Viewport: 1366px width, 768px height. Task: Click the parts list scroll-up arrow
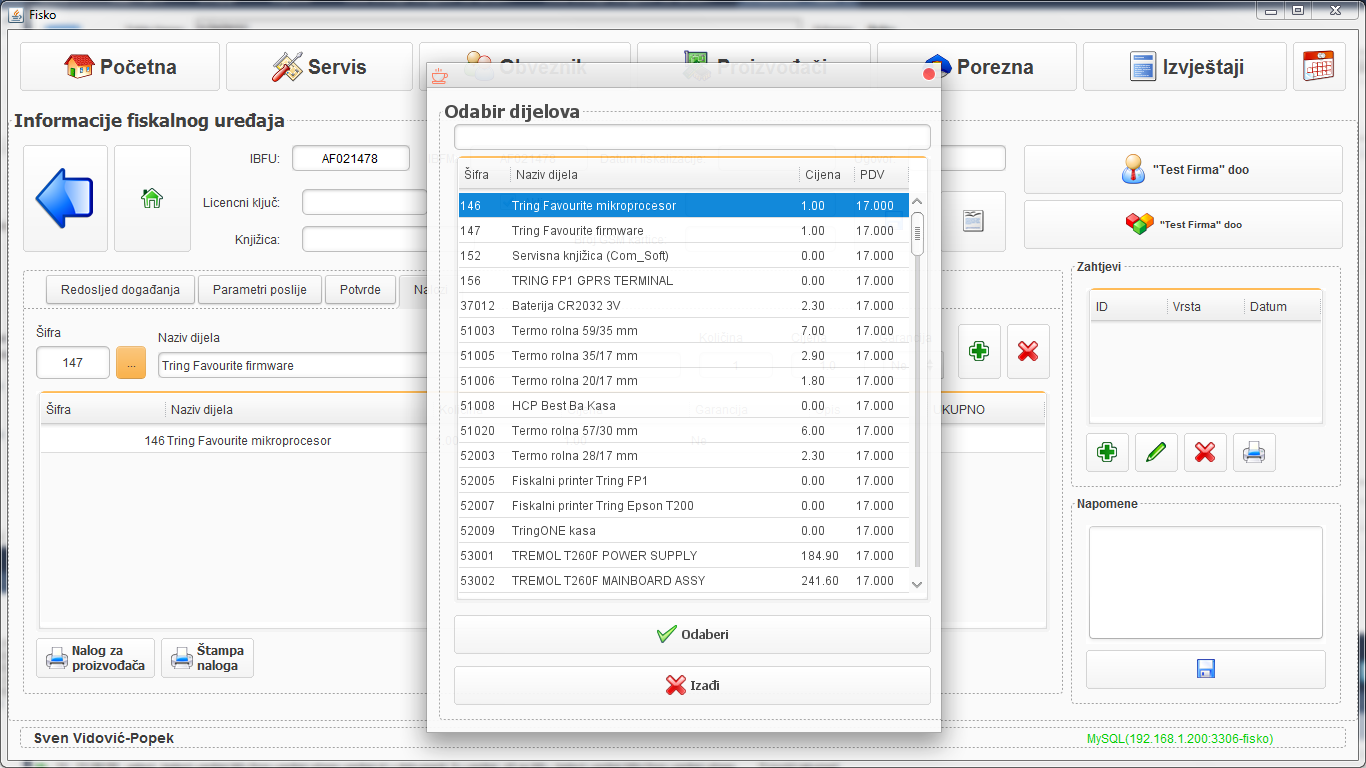pyautogui.click(x=917, y=202)
